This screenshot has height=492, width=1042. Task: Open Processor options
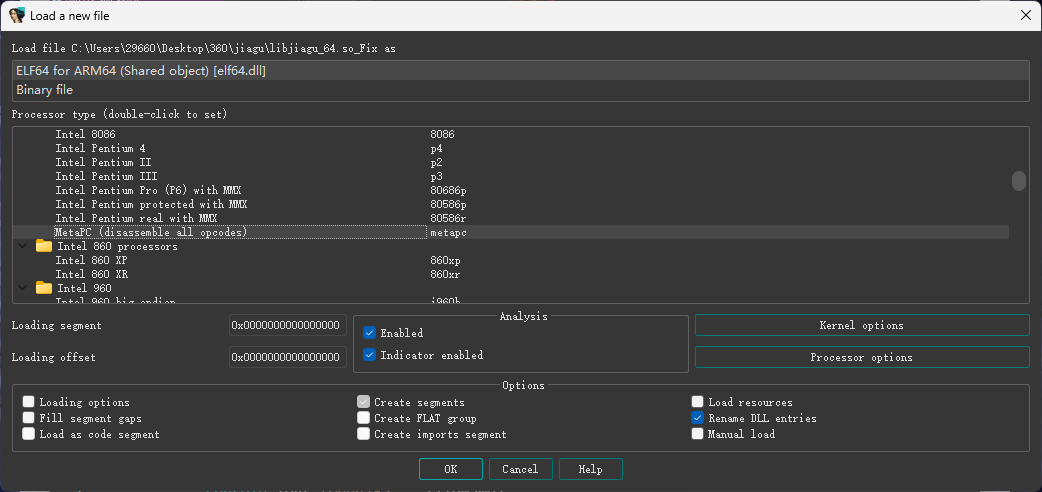[861, 357]
